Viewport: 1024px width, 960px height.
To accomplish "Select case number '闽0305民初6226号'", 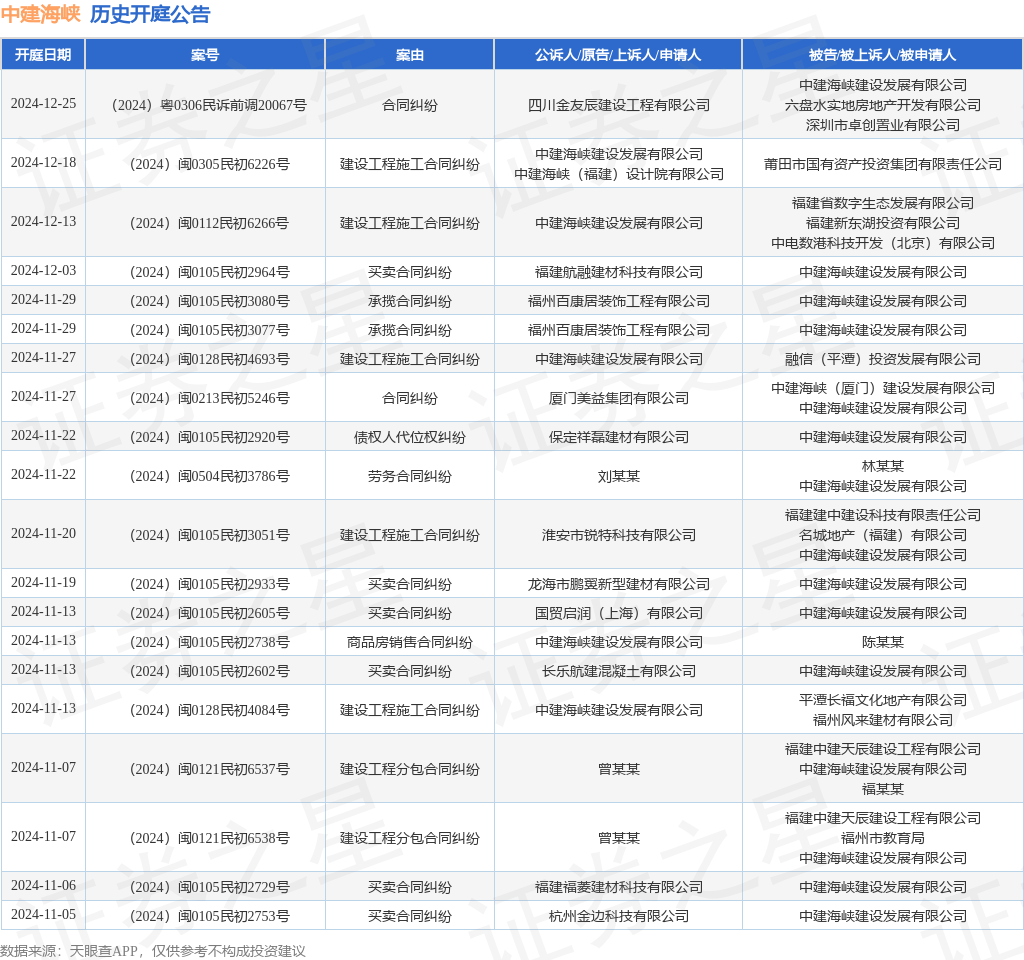I will point(233,164).
